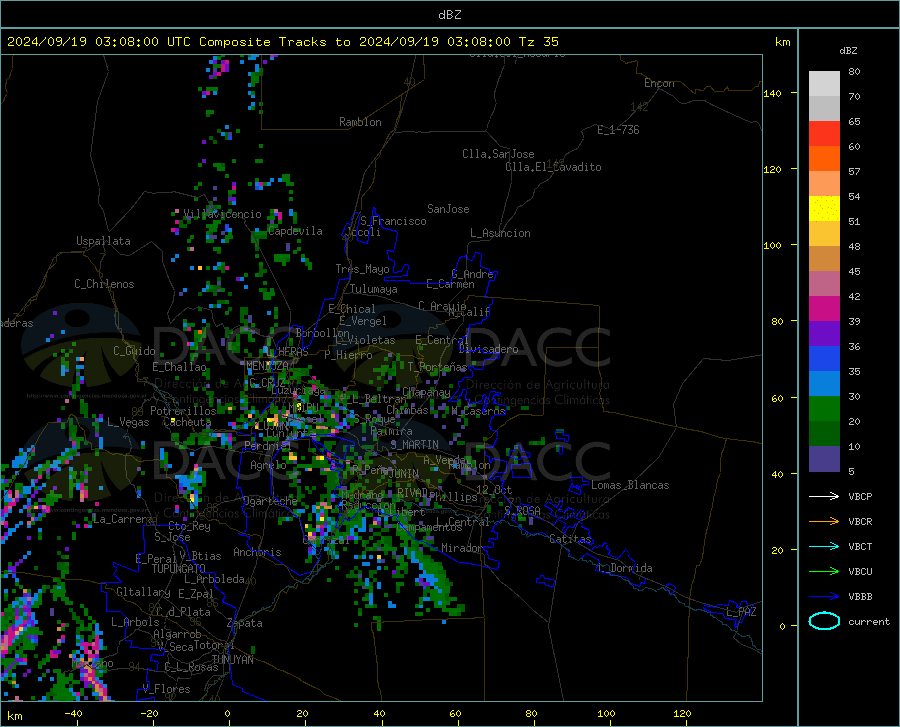Click the dBZ heading above color legend

click(848, 50)
